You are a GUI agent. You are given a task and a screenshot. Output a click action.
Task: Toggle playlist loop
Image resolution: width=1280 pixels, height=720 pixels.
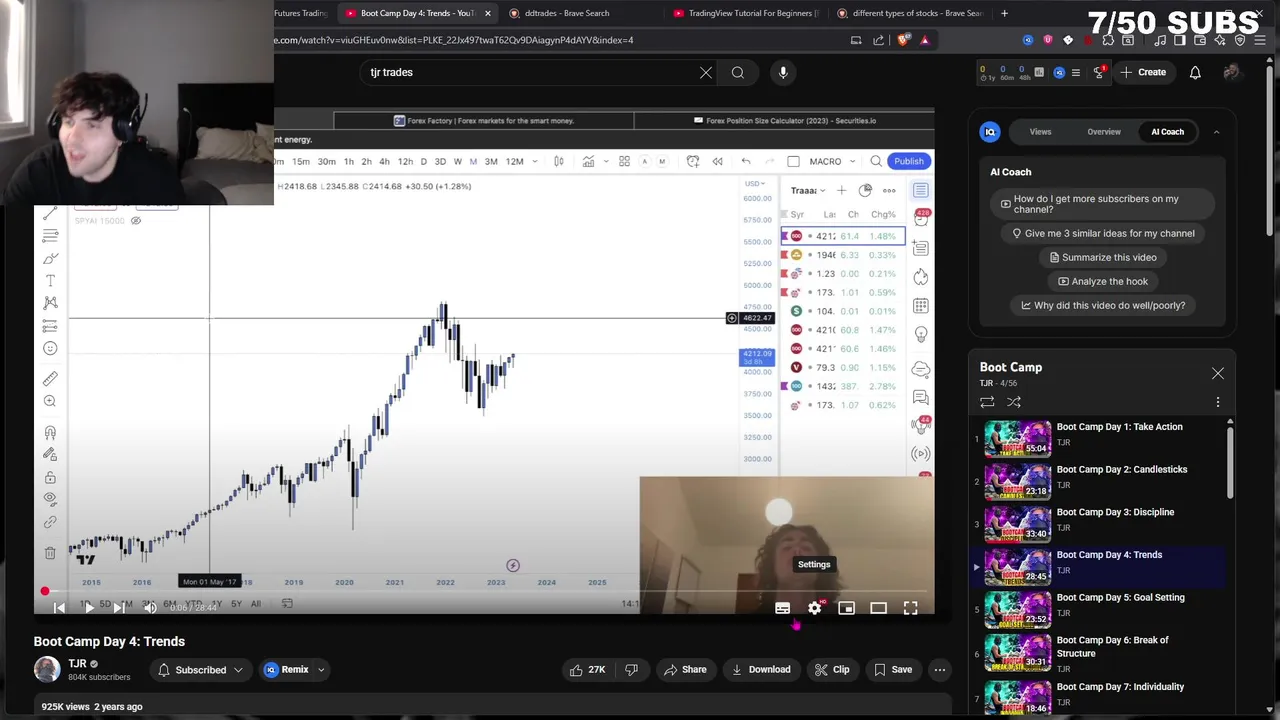987,402
